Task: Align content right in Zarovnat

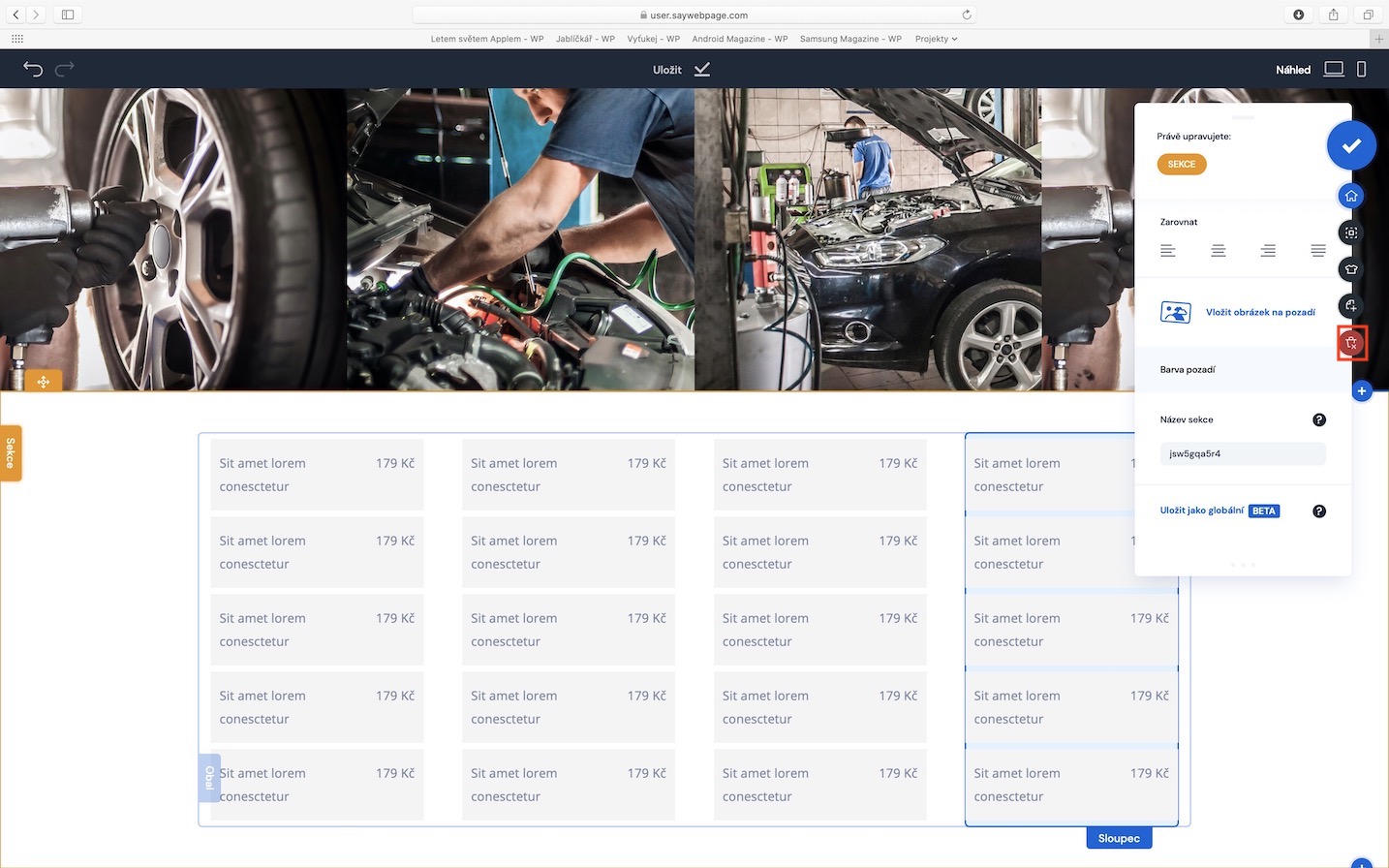Action: [x=1268, y=251]
